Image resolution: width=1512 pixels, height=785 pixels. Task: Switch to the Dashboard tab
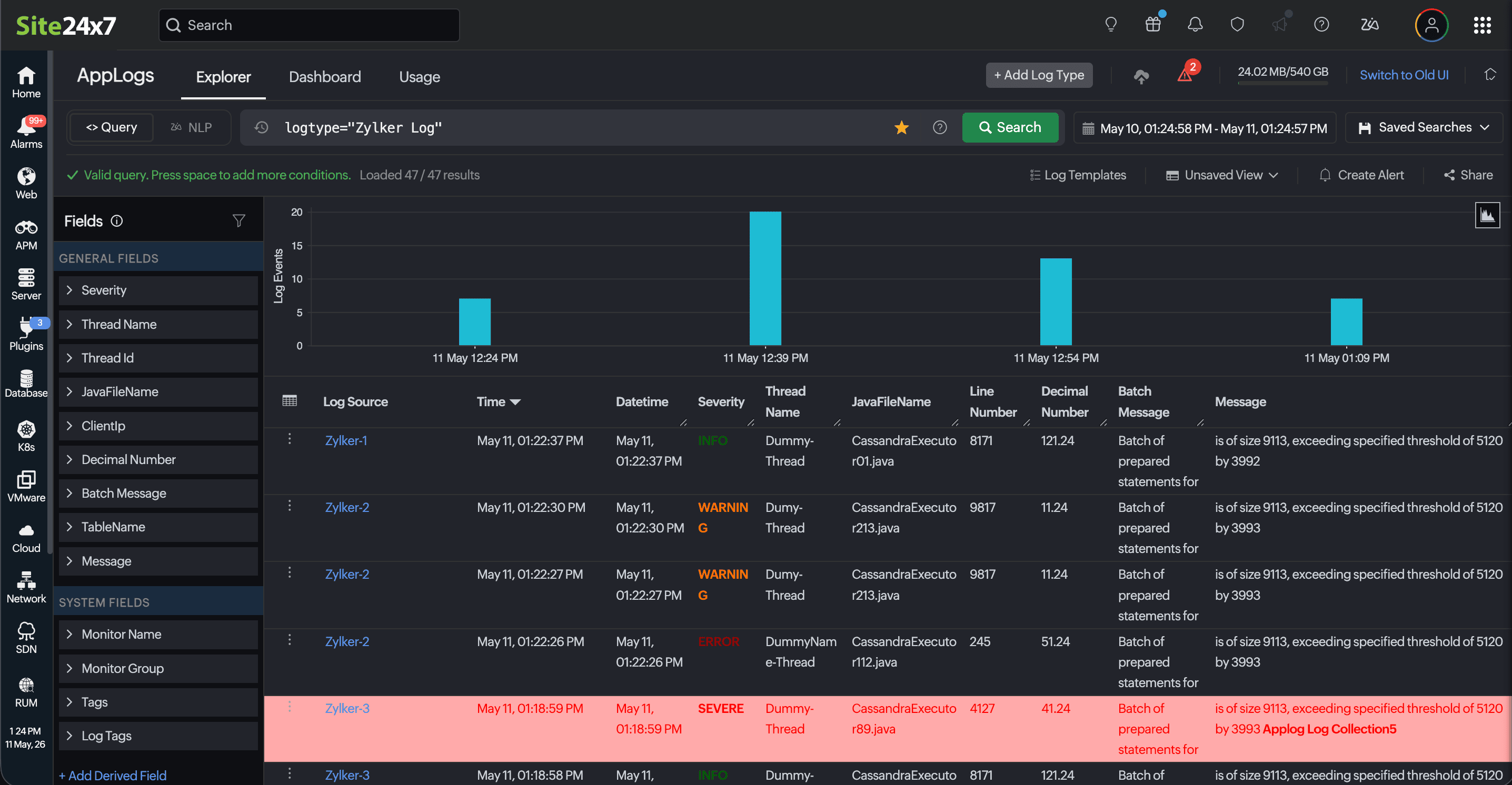[325, 76]
